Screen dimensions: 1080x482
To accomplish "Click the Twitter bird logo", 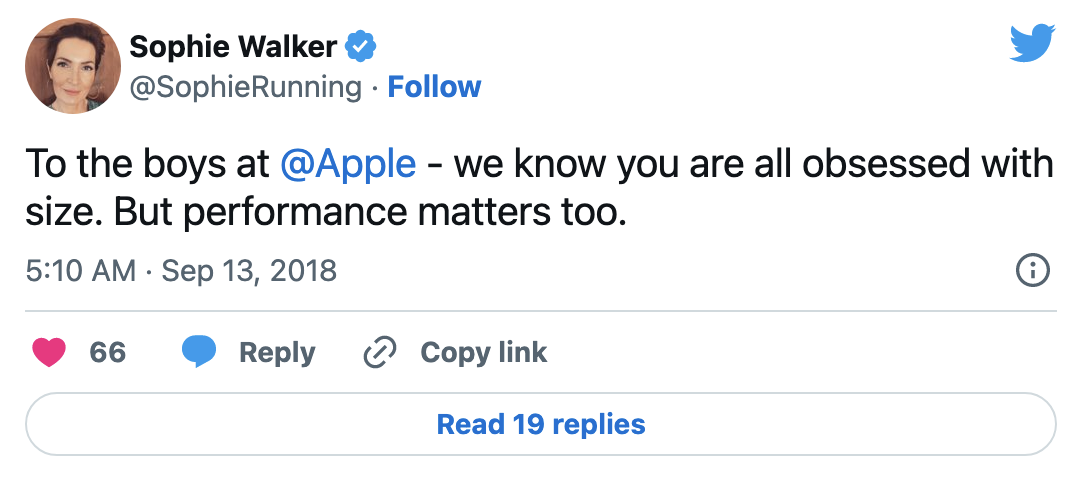I will pos(1032,45).
